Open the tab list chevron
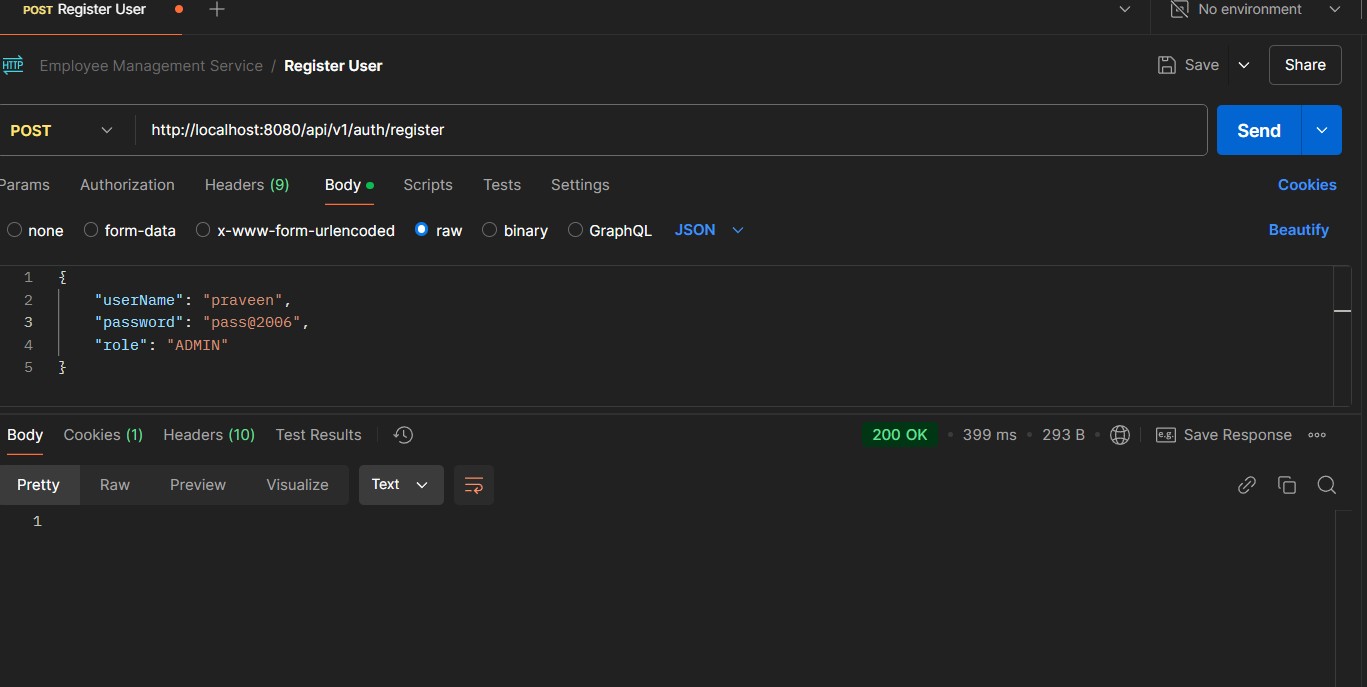 pyautogui.click(x=1125, y=9)
